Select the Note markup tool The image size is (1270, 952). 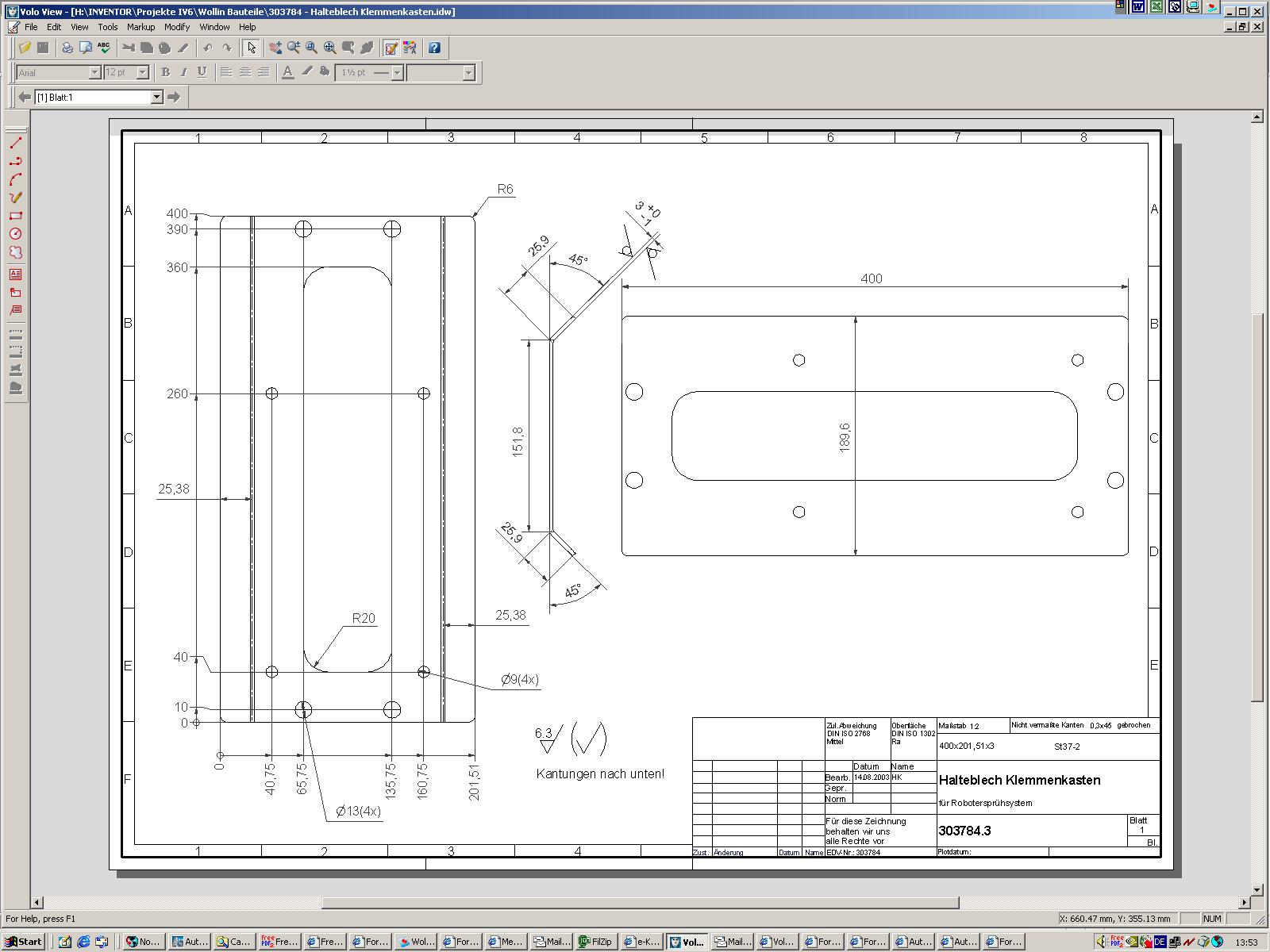pyautogui.click(x=15, y=293)
